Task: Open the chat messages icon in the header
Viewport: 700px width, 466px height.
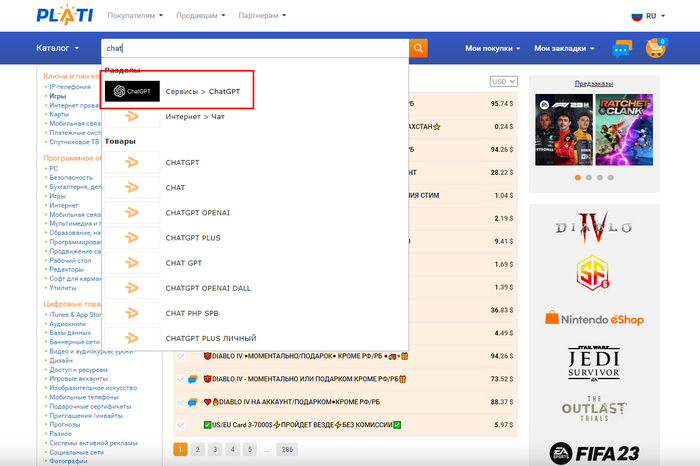Action: [x=622, y=48]
